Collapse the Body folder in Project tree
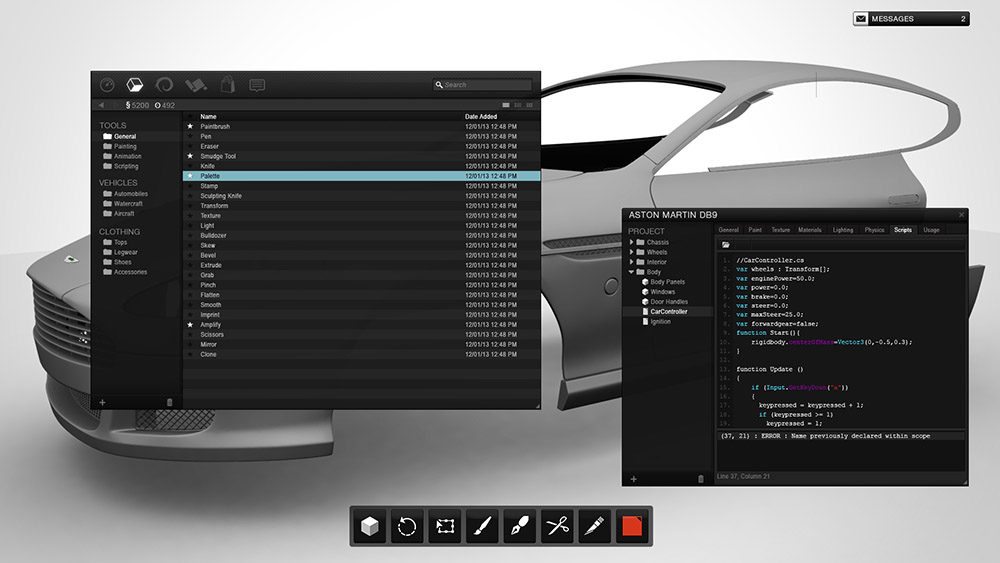 point(630,272)
